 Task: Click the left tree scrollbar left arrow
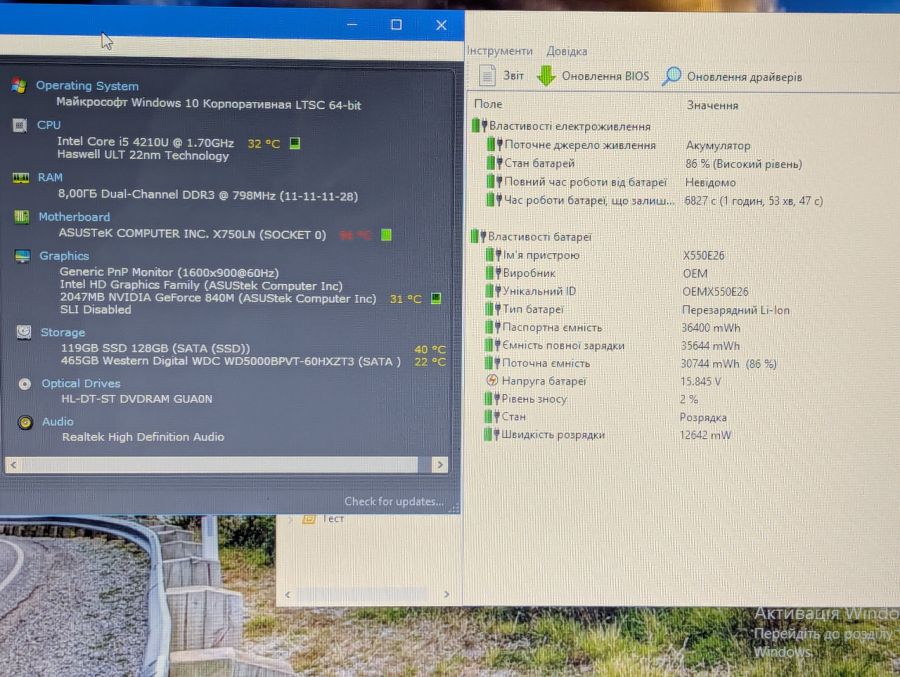pos(288,595)
